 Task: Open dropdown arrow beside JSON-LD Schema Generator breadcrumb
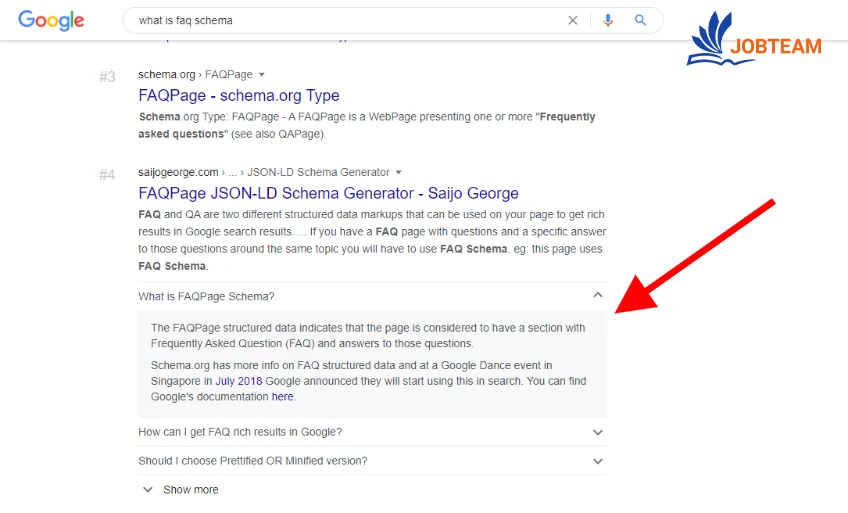tap(398, 173)
